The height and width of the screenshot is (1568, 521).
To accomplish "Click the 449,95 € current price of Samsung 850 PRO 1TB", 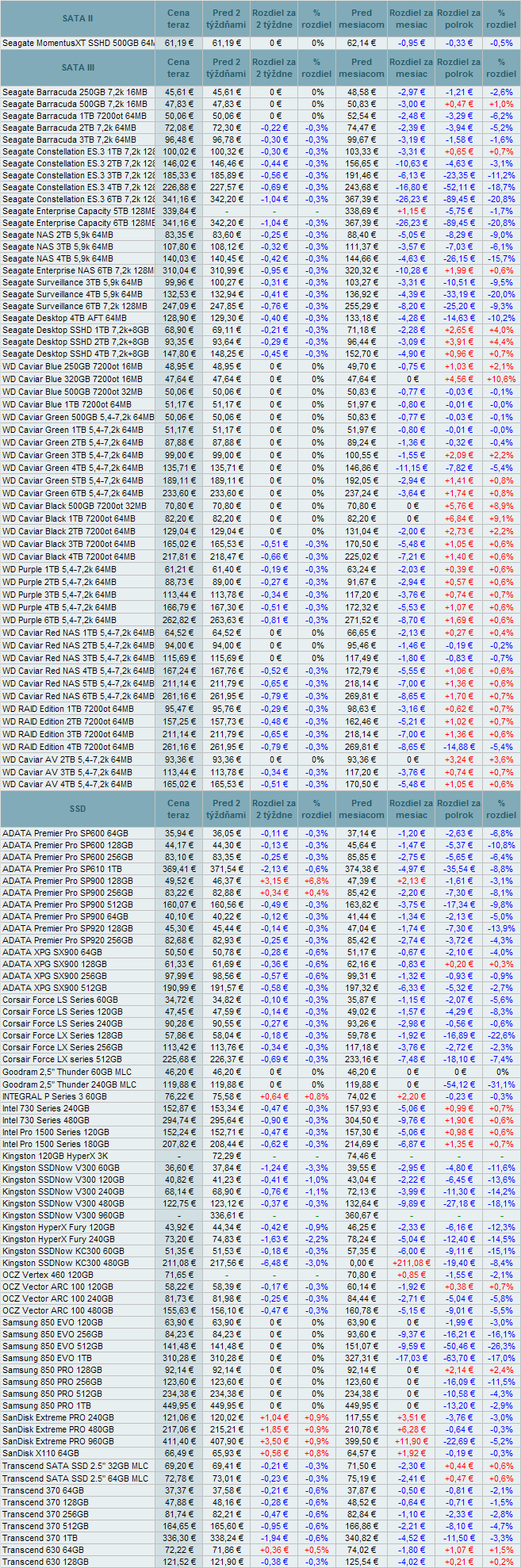I will click(x=178, y=1405).
